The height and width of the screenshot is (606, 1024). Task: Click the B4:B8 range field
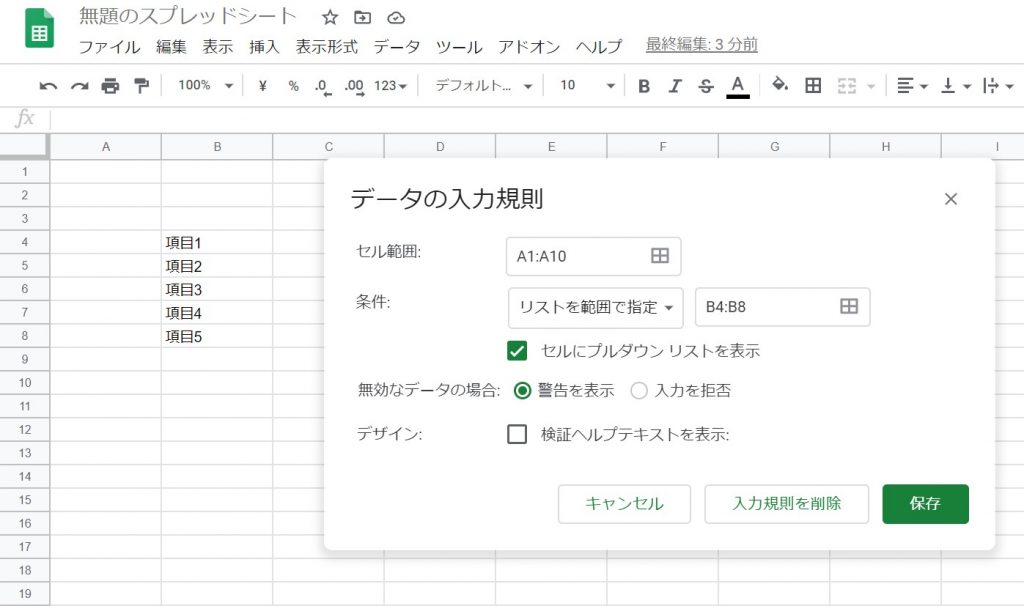782,306
